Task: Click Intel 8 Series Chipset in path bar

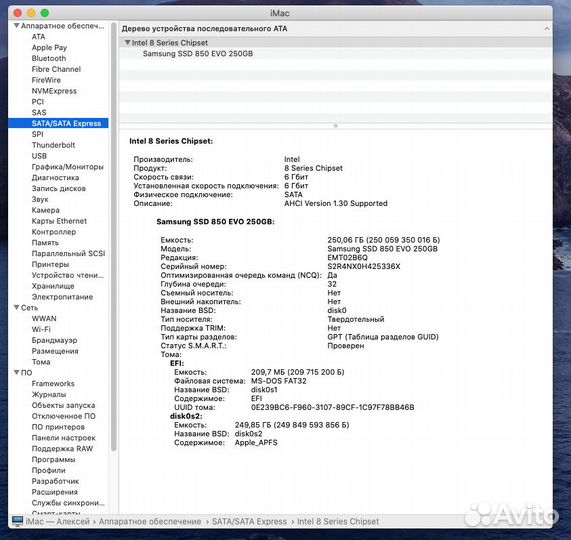Action: [x=338, y=521]
